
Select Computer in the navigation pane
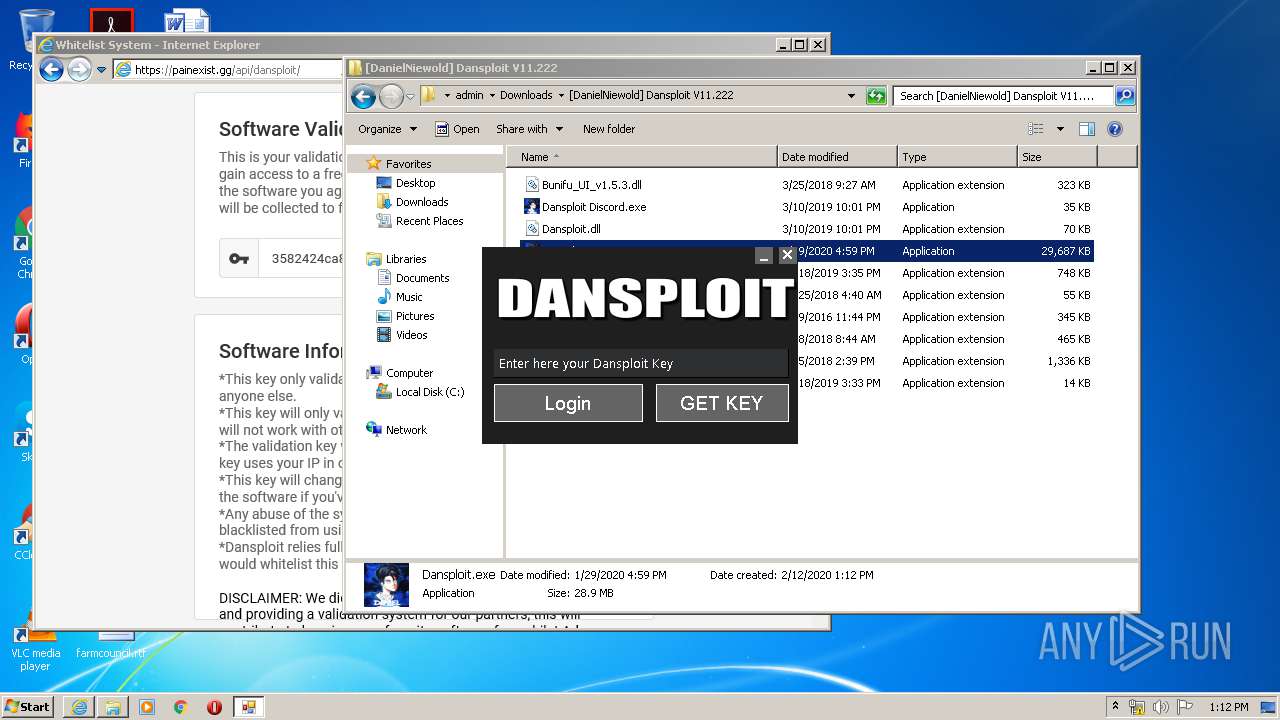[409, 373]
